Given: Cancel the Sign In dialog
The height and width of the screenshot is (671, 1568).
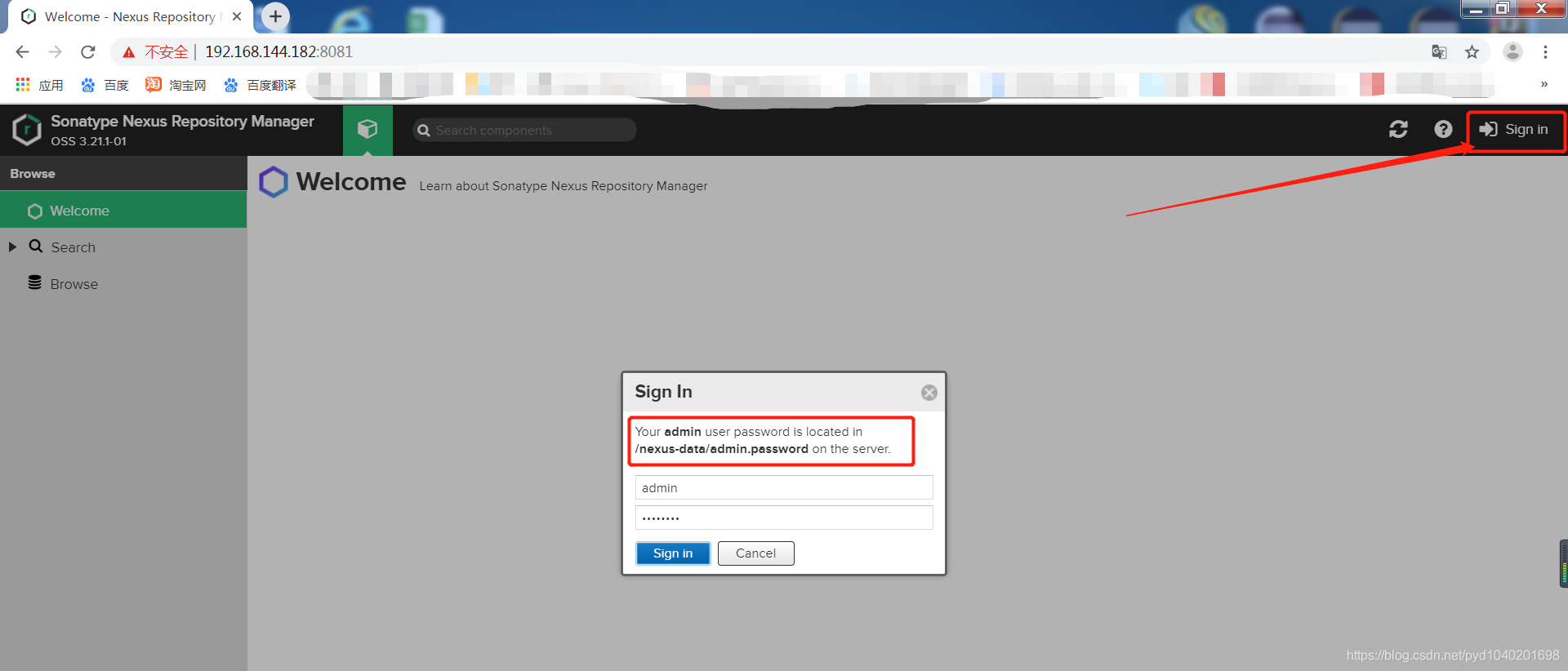Looking at the screenshot, I should [755, 553].
